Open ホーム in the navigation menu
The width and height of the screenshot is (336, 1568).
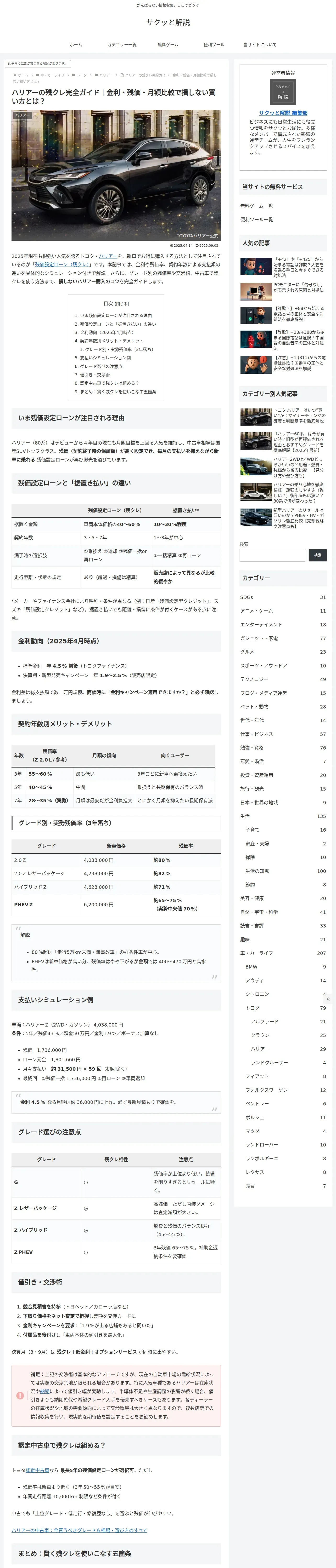(76, 44)
